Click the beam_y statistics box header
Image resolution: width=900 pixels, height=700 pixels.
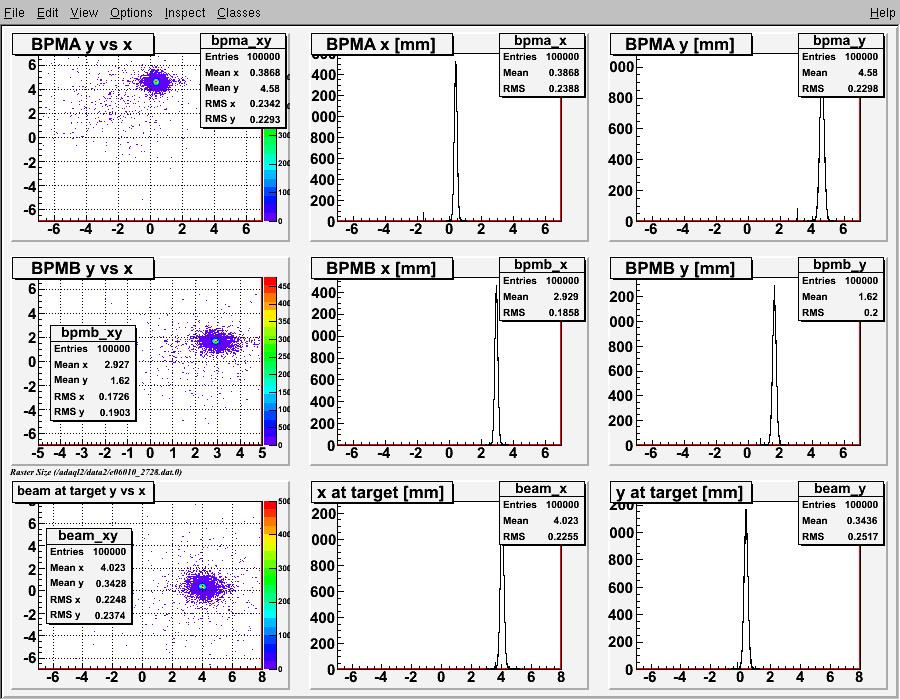click(x=840, y=489)
